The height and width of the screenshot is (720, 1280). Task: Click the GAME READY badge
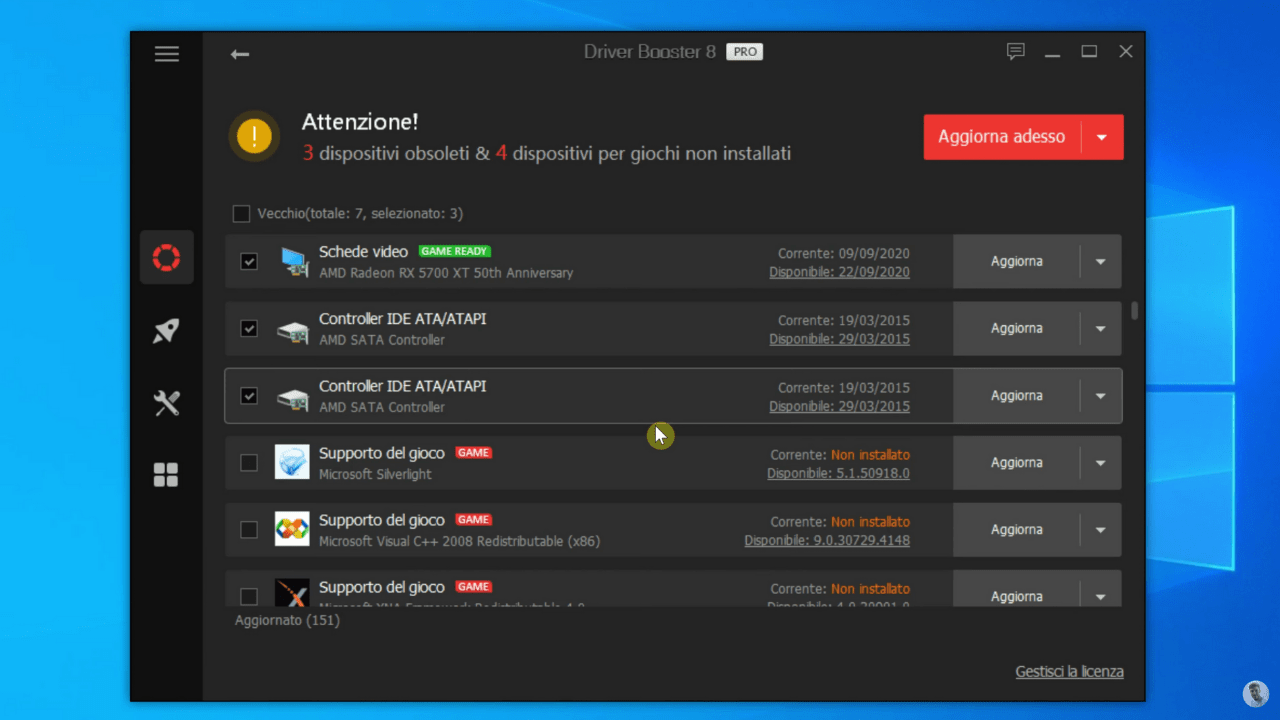[x=455, y=251]
